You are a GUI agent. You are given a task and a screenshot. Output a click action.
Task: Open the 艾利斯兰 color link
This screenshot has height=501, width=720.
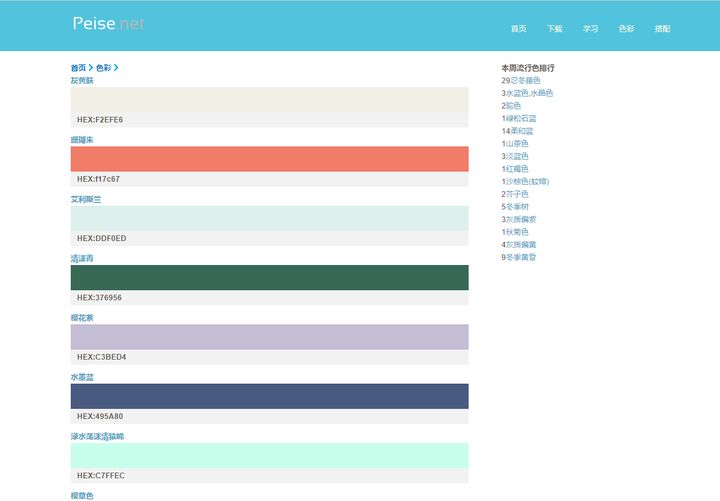(86, 199)
